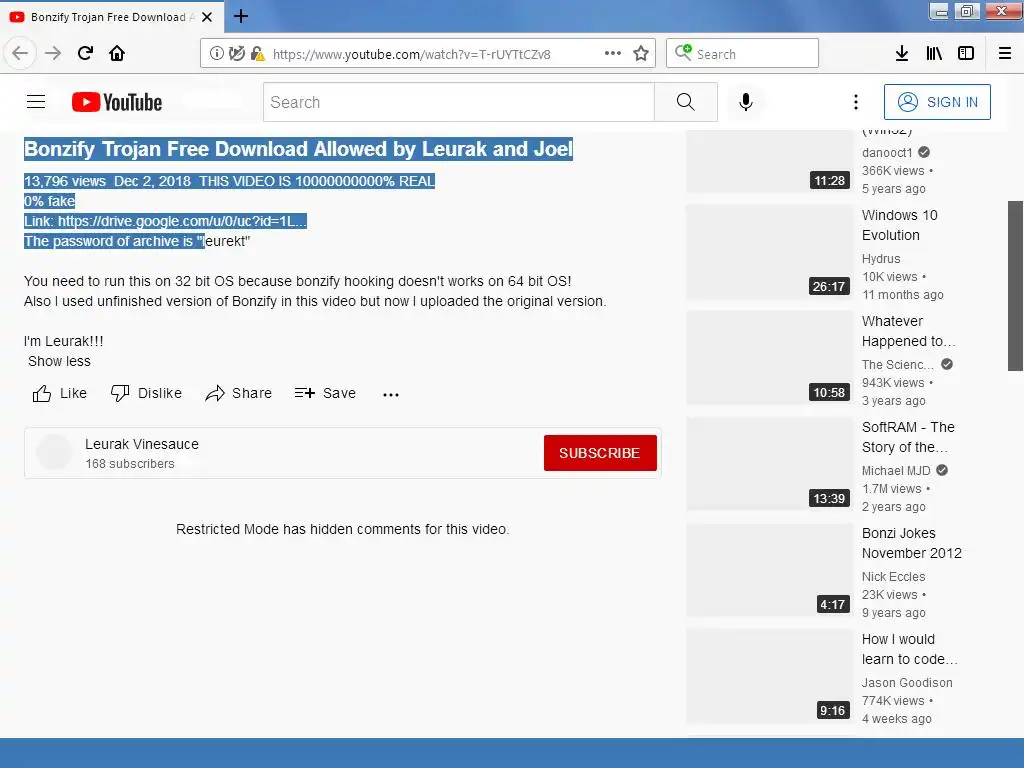Open the Firefox library icon

click(x=934, y=54)
